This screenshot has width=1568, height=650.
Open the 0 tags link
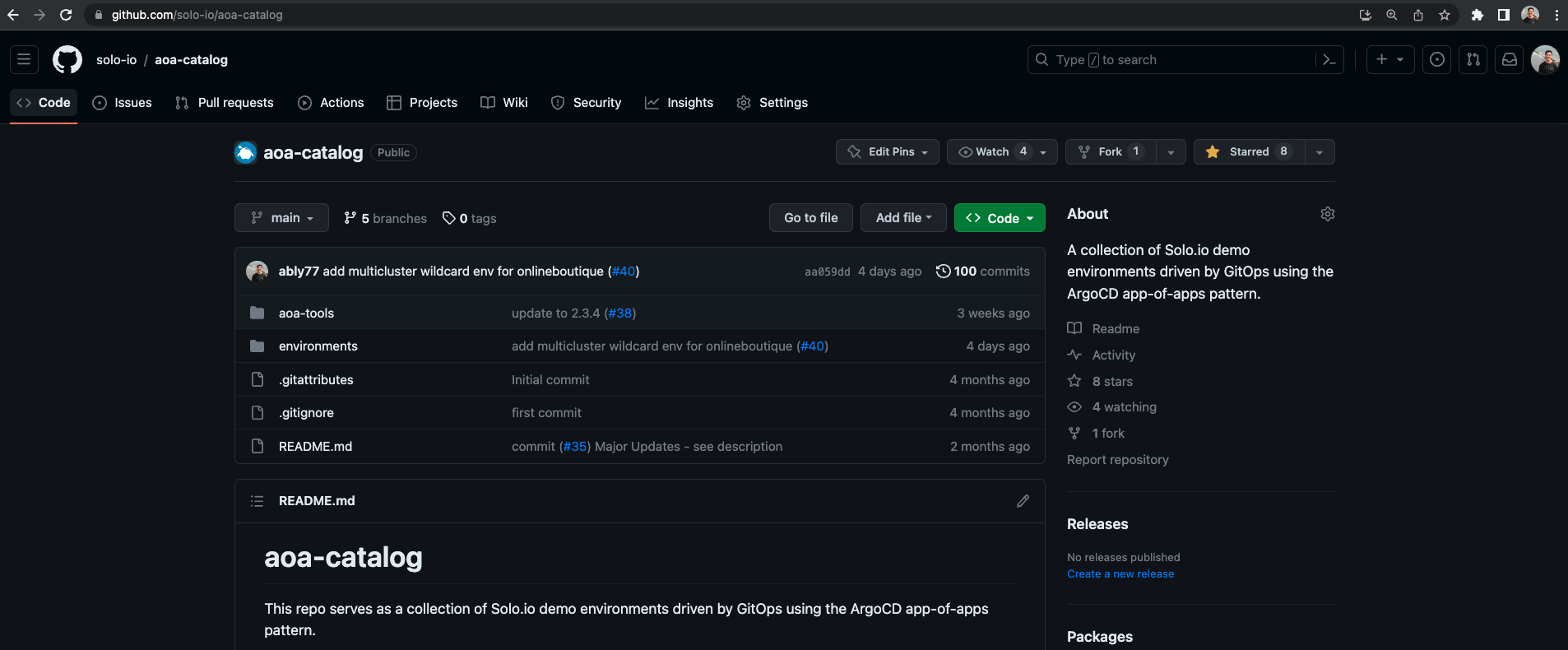click(470, 218)
